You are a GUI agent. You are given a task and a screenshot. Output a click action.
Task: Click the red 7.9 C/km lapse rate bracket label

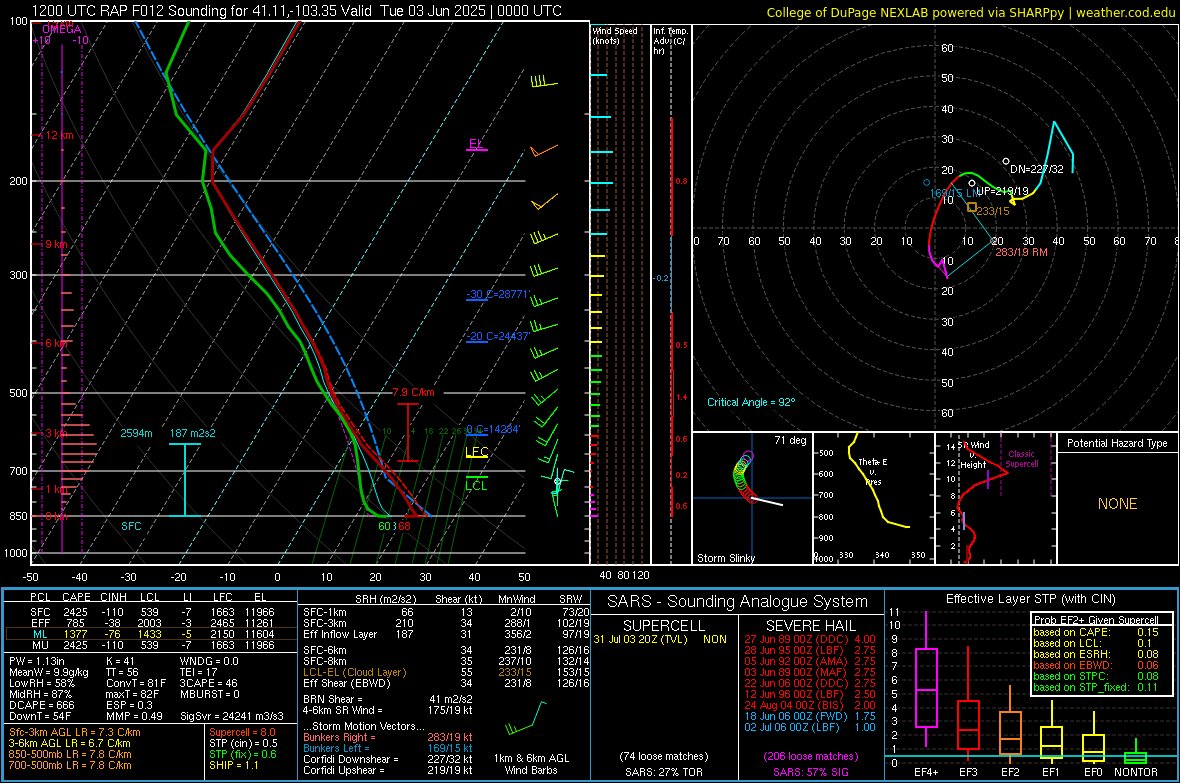(x=413, y=392)
